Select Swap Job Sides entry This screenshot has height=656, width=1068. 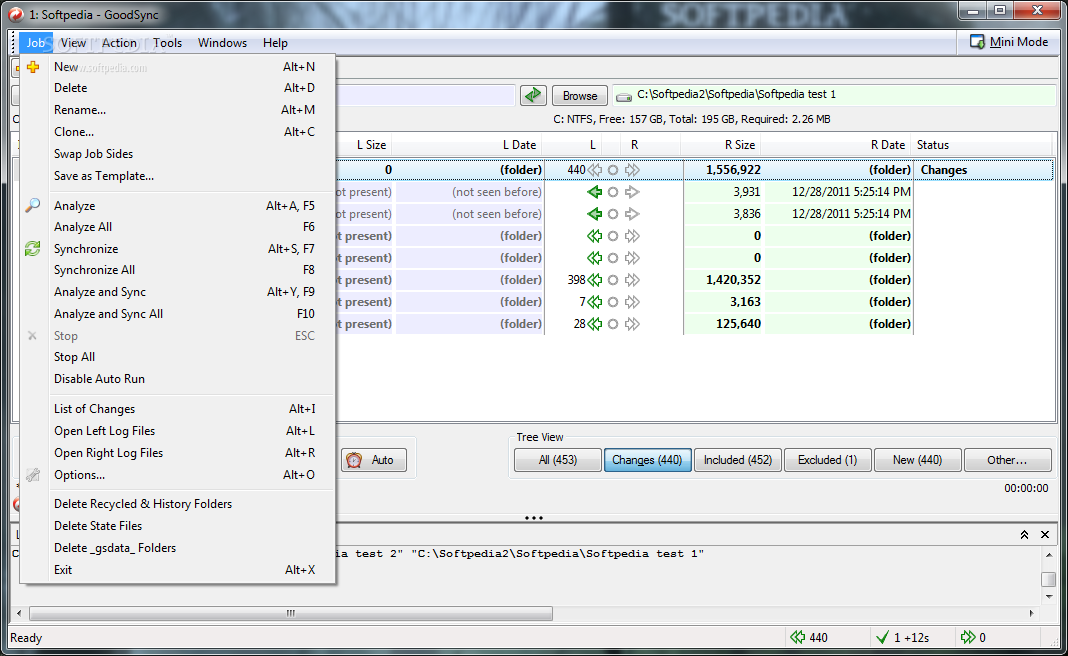pyautogui.click(x=178, y=154)
